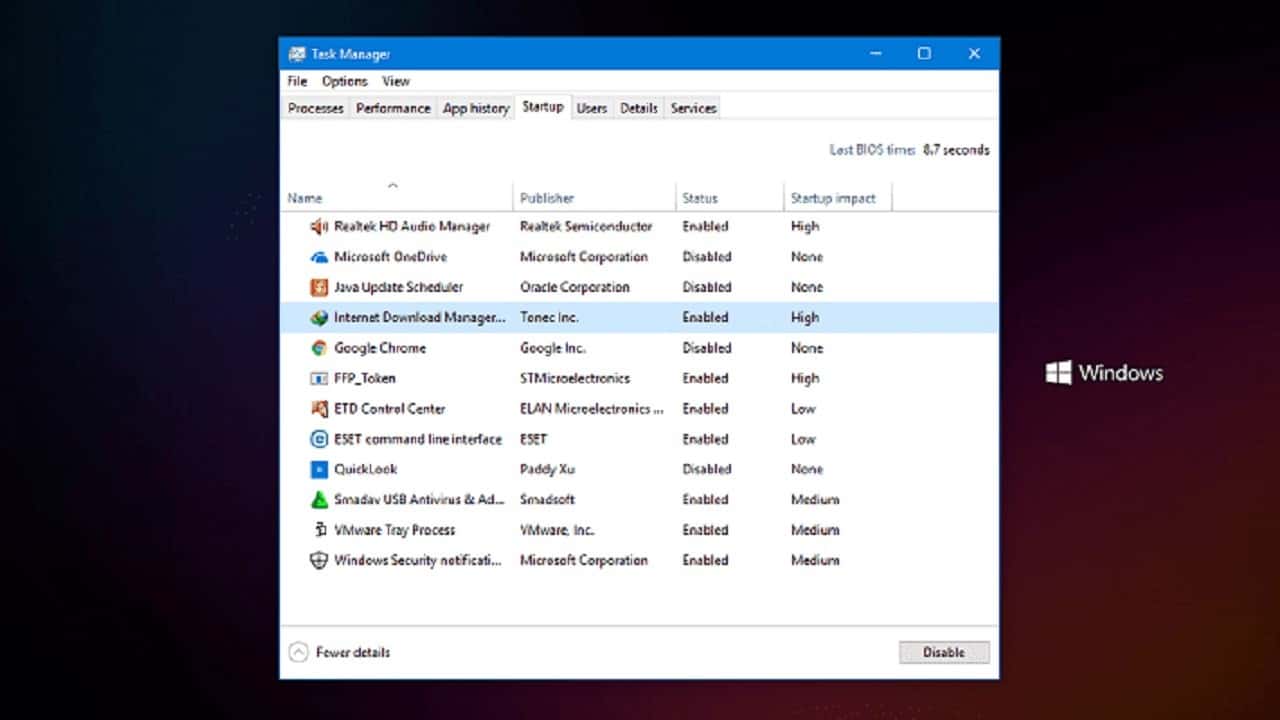This screenshot has width=1280, height=720.
Task: Click the VMware Tray Process icon
Action: [x=319, y=530]
